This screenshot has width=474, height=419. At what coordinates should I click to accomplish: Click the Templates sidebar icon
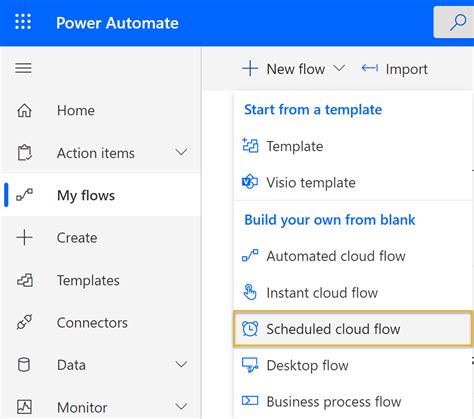pyautogui.click(x=25, y=280)
